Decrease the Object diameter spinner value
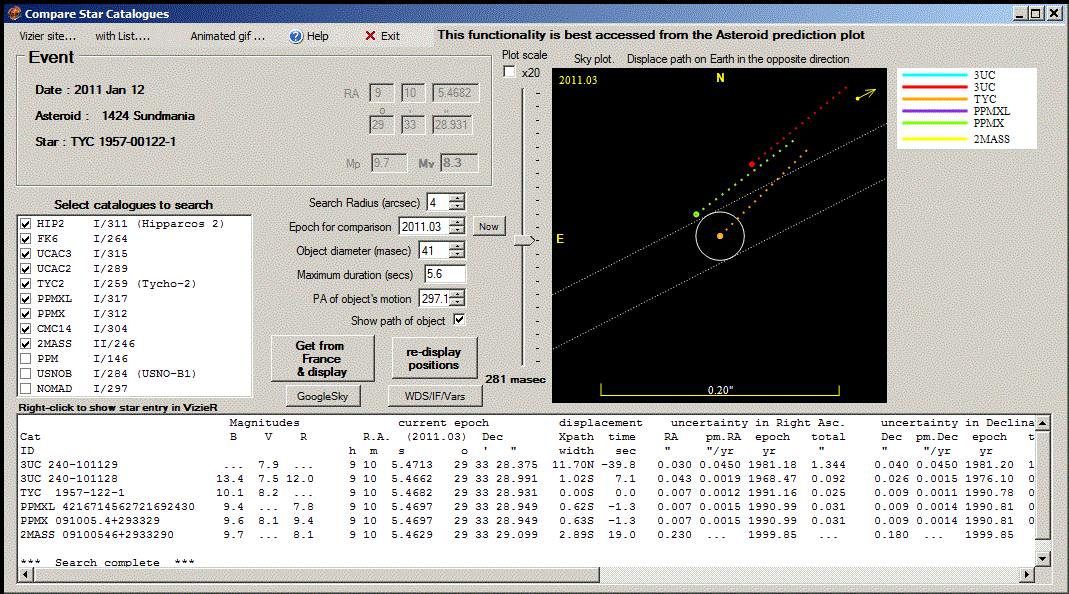The image size is (1069, 594). click(457, 254)
